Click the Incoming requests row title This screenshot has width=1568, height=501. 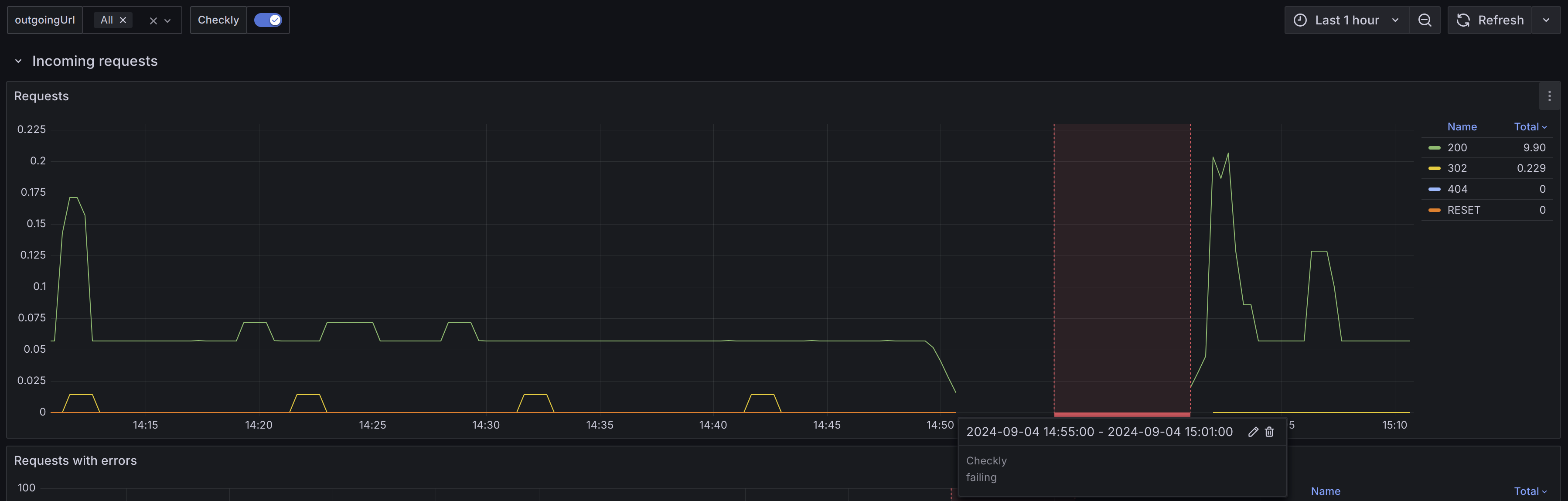[x=95, y=61]
